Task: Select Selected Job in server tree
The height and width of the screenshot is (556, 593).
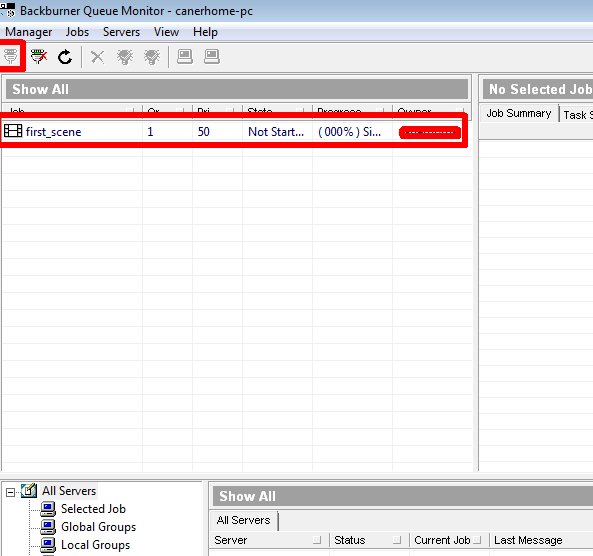Action: (93, 509)
